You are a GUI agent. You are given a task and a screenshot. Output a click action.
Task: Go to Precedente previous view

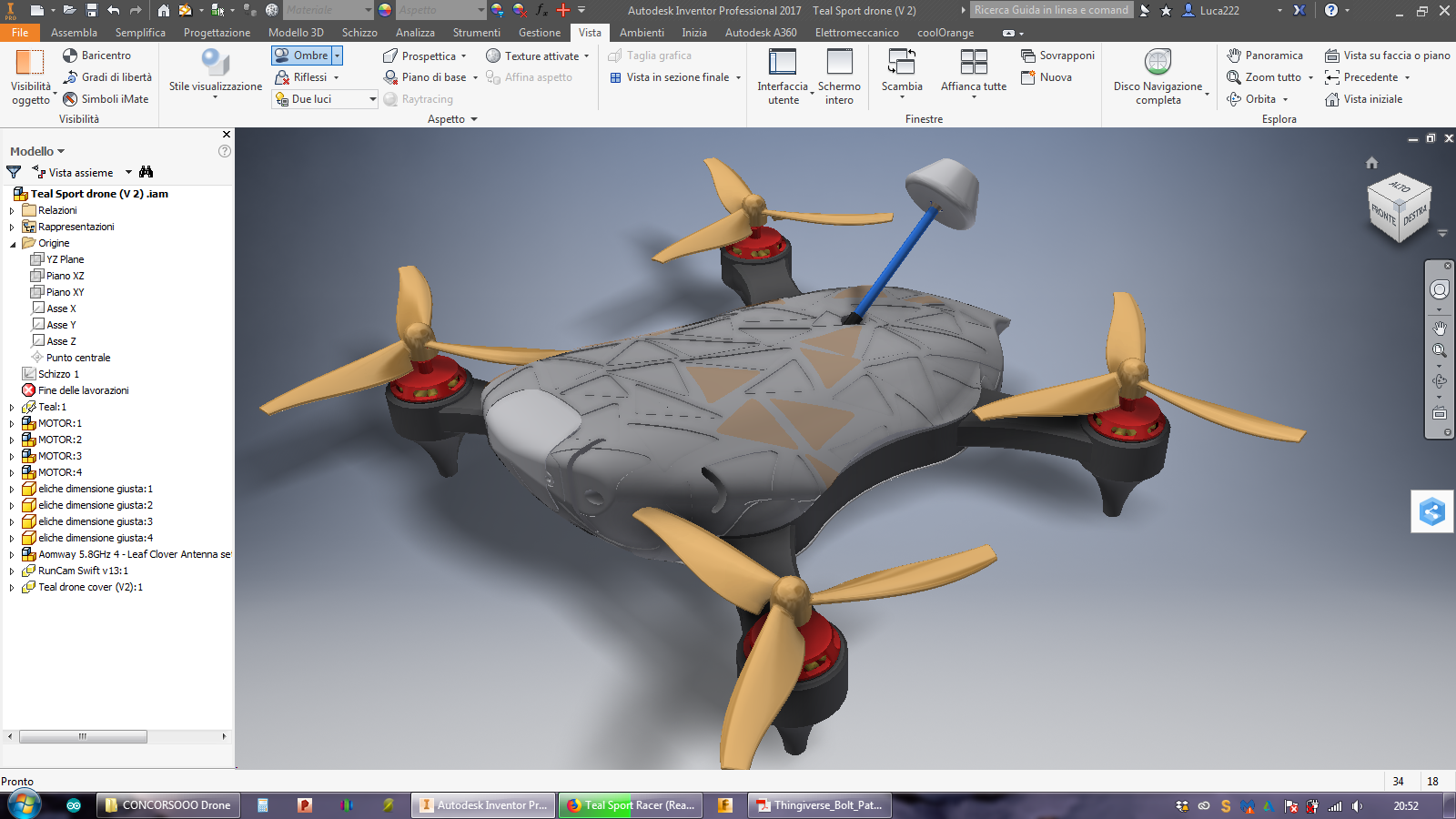1361,77
